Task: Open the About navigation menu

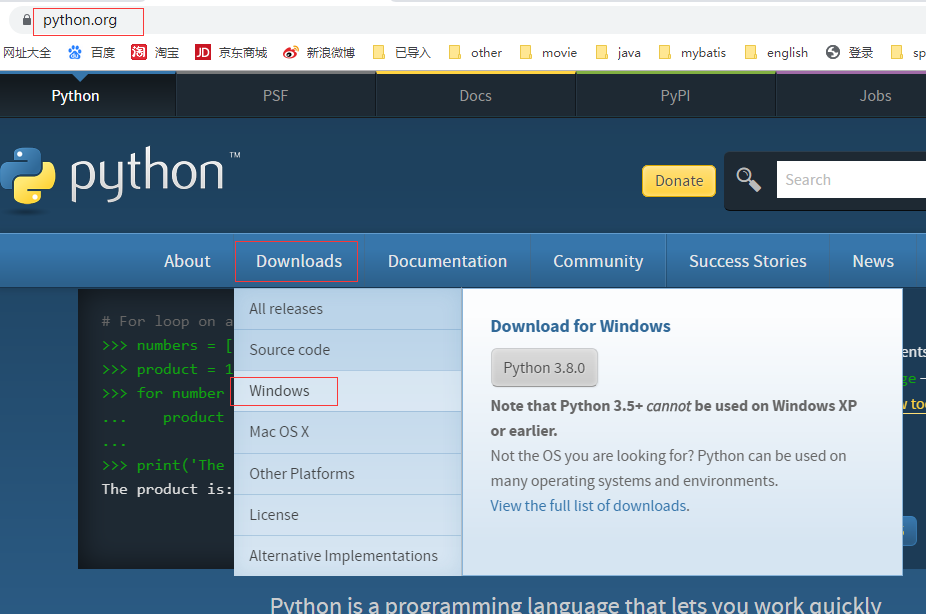Action: pos(187,261)
